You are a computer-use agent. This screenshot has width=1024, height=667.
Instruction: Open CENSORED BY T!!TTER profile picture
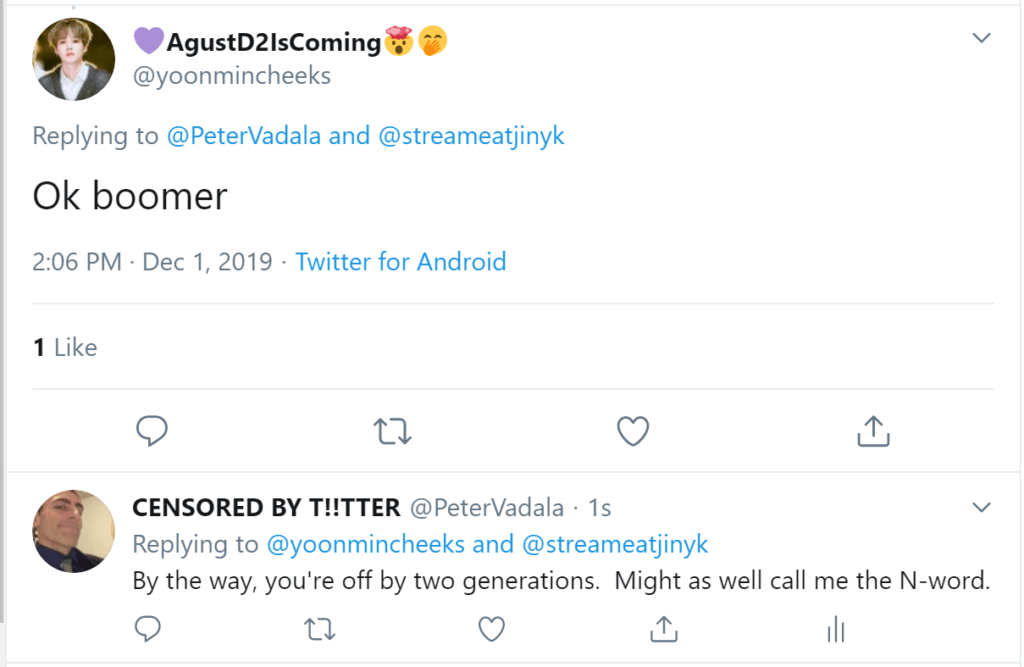(74, 530)
